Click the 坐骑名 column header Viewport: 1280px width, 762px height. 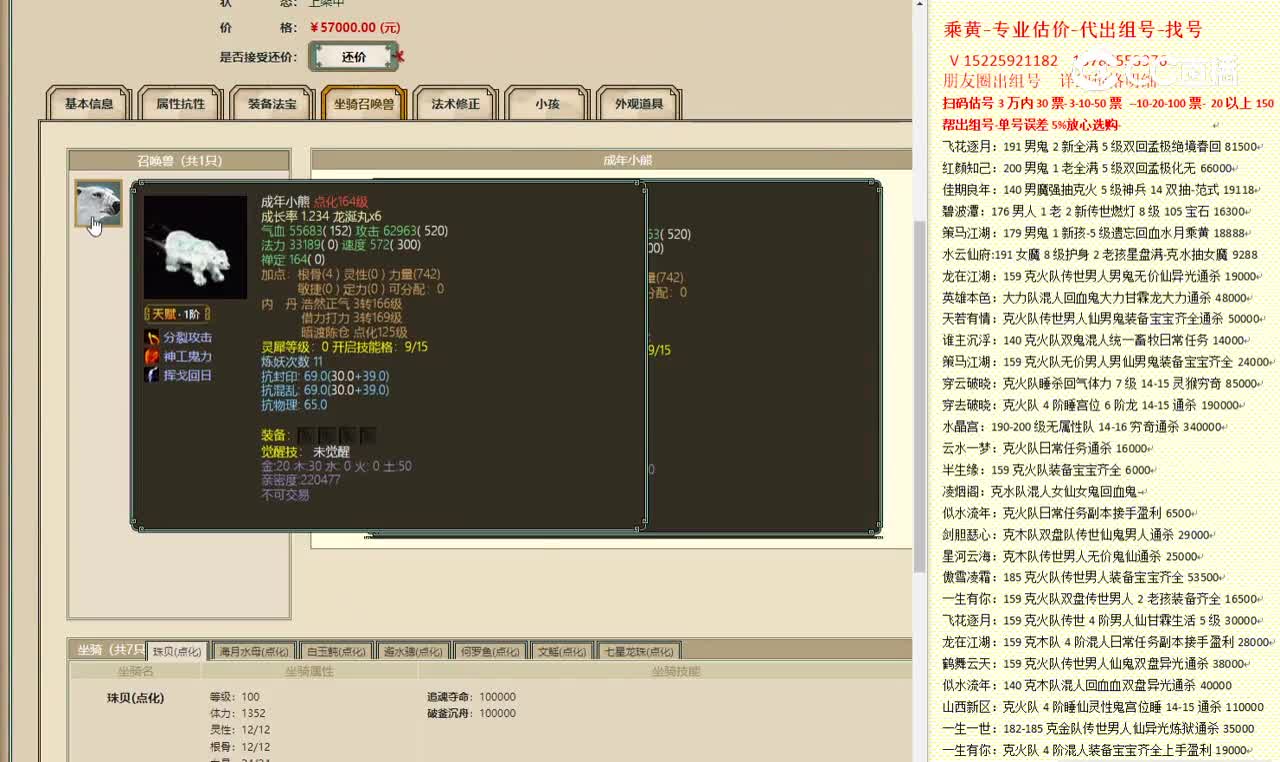135,672
